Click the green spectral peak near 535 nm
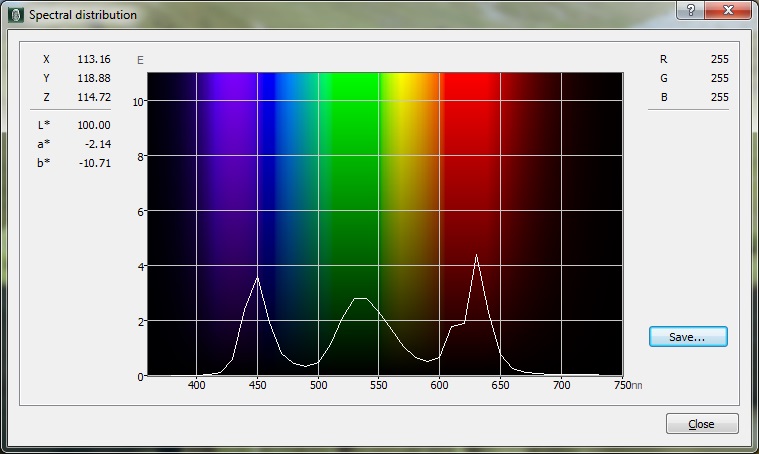The image size is (759, 454). tap(360, 298)
